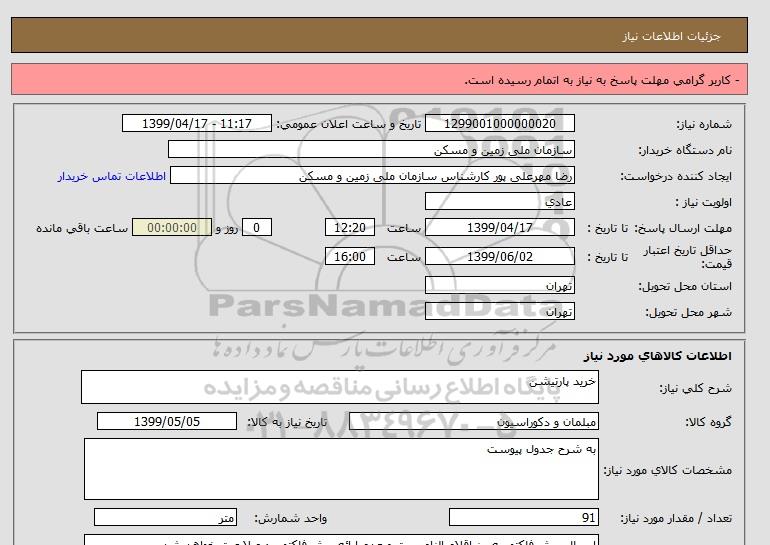Click the quantity field showing 91

coord(524,518)
